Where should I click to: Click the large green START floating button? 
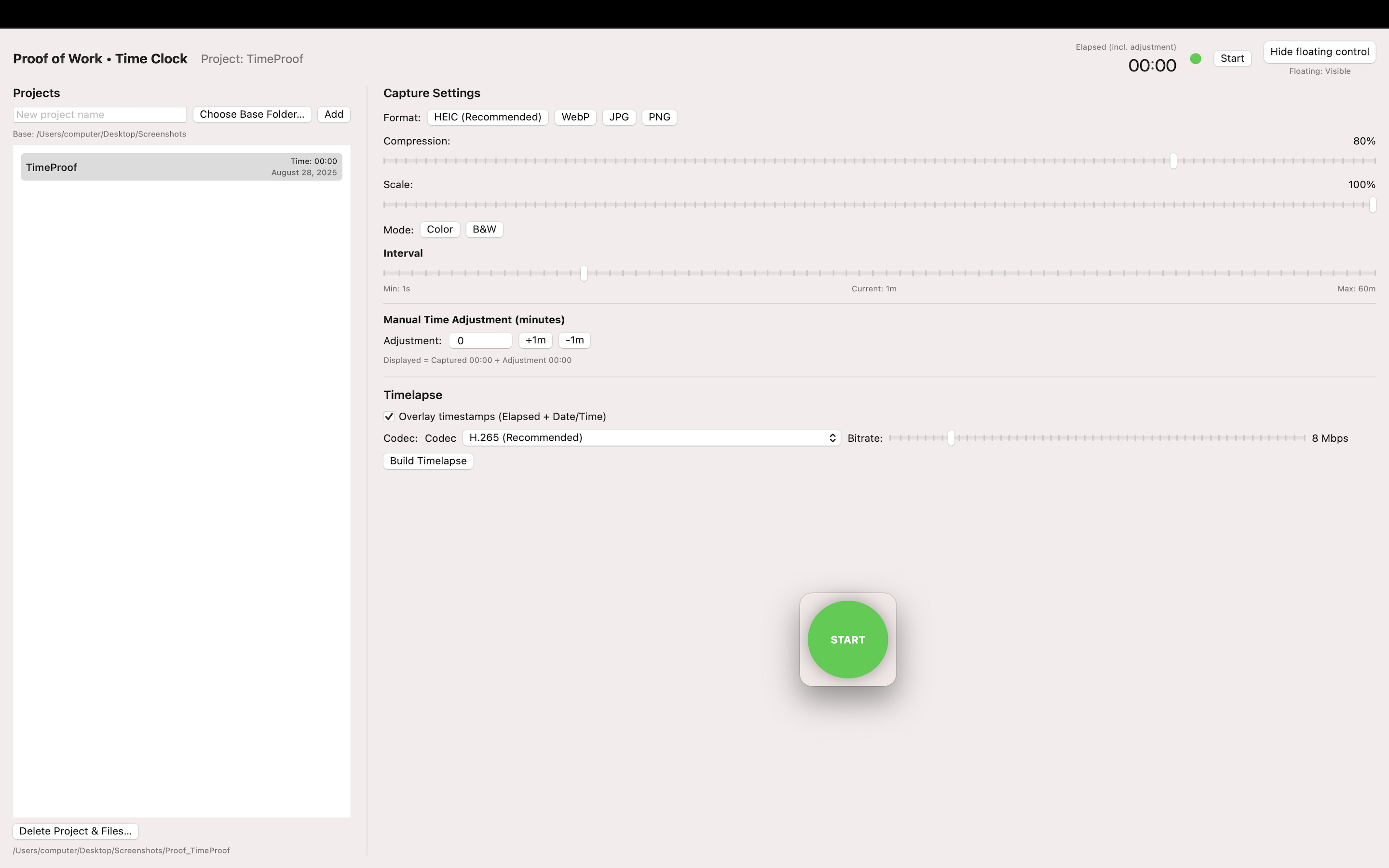tap(847, 639)
